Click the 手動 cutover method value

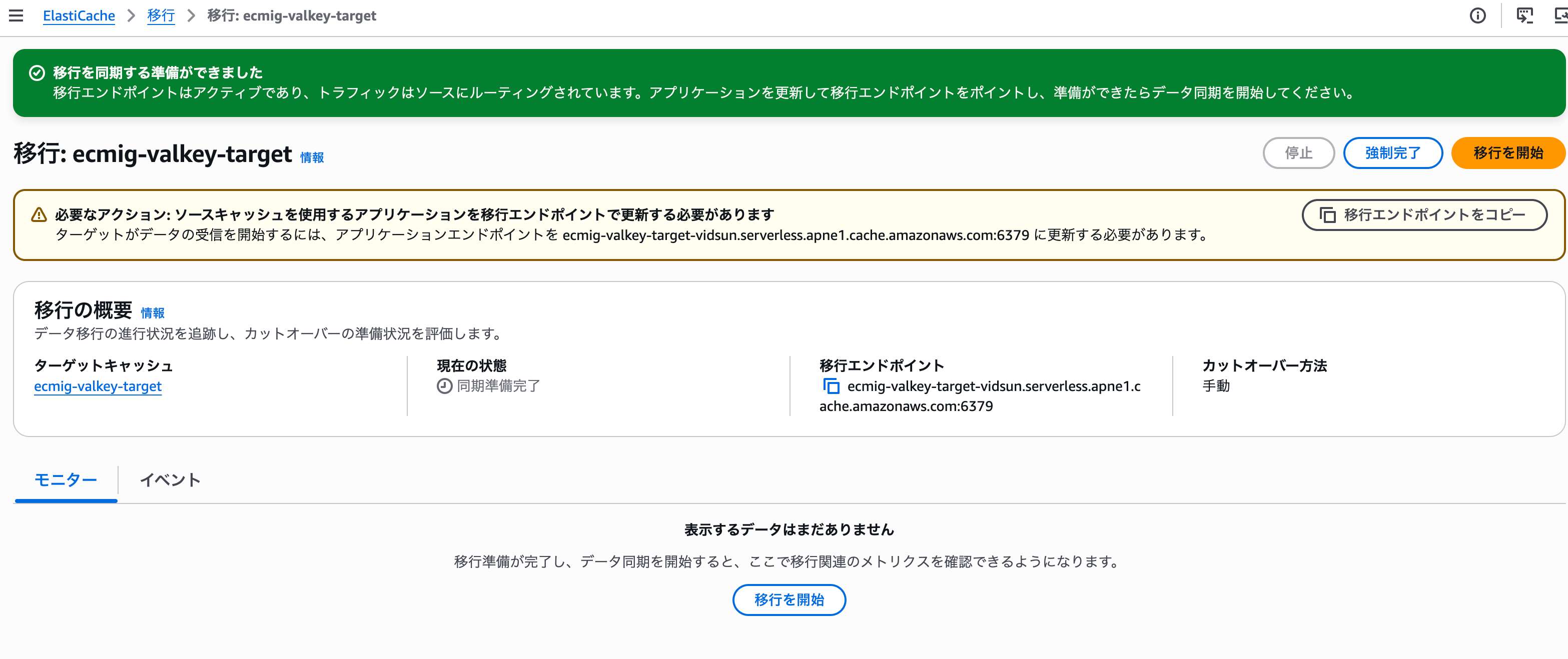pos(1216,386)
